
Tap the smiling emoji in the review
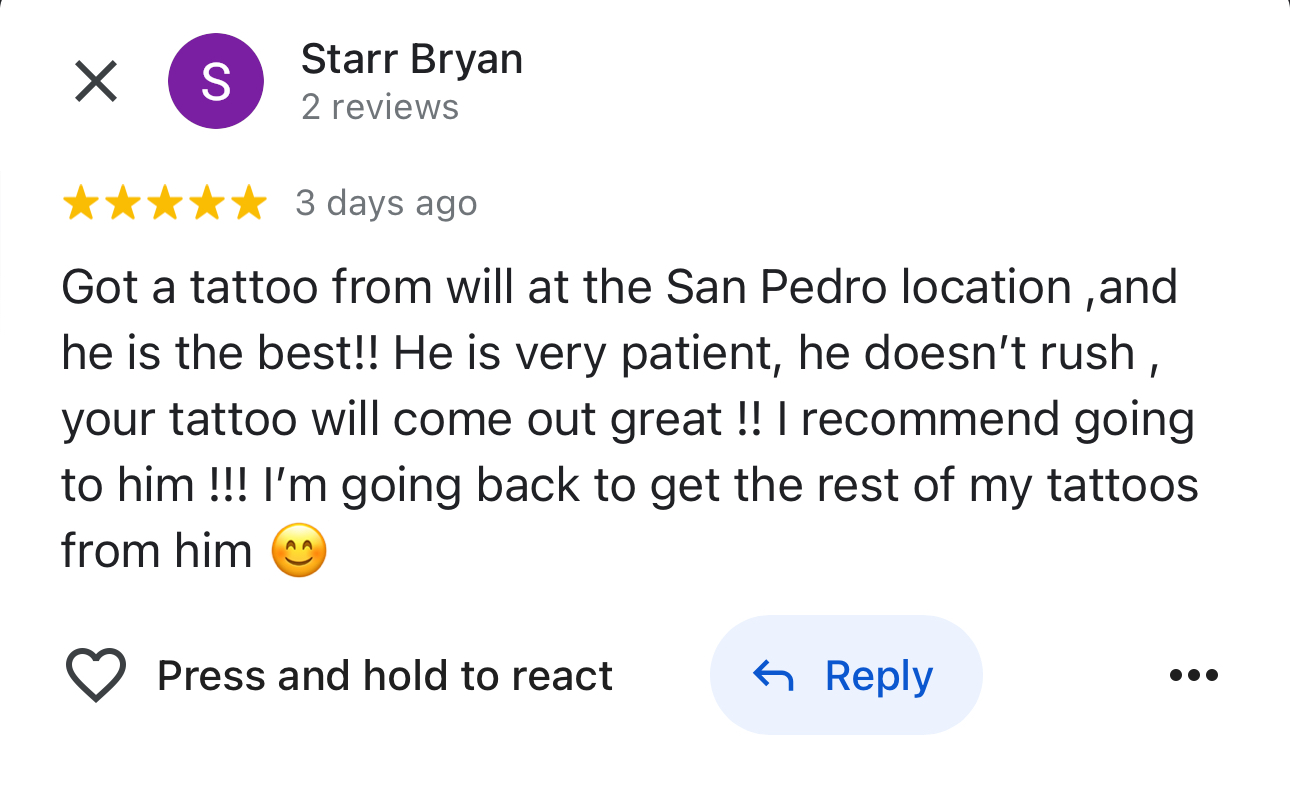299,552
